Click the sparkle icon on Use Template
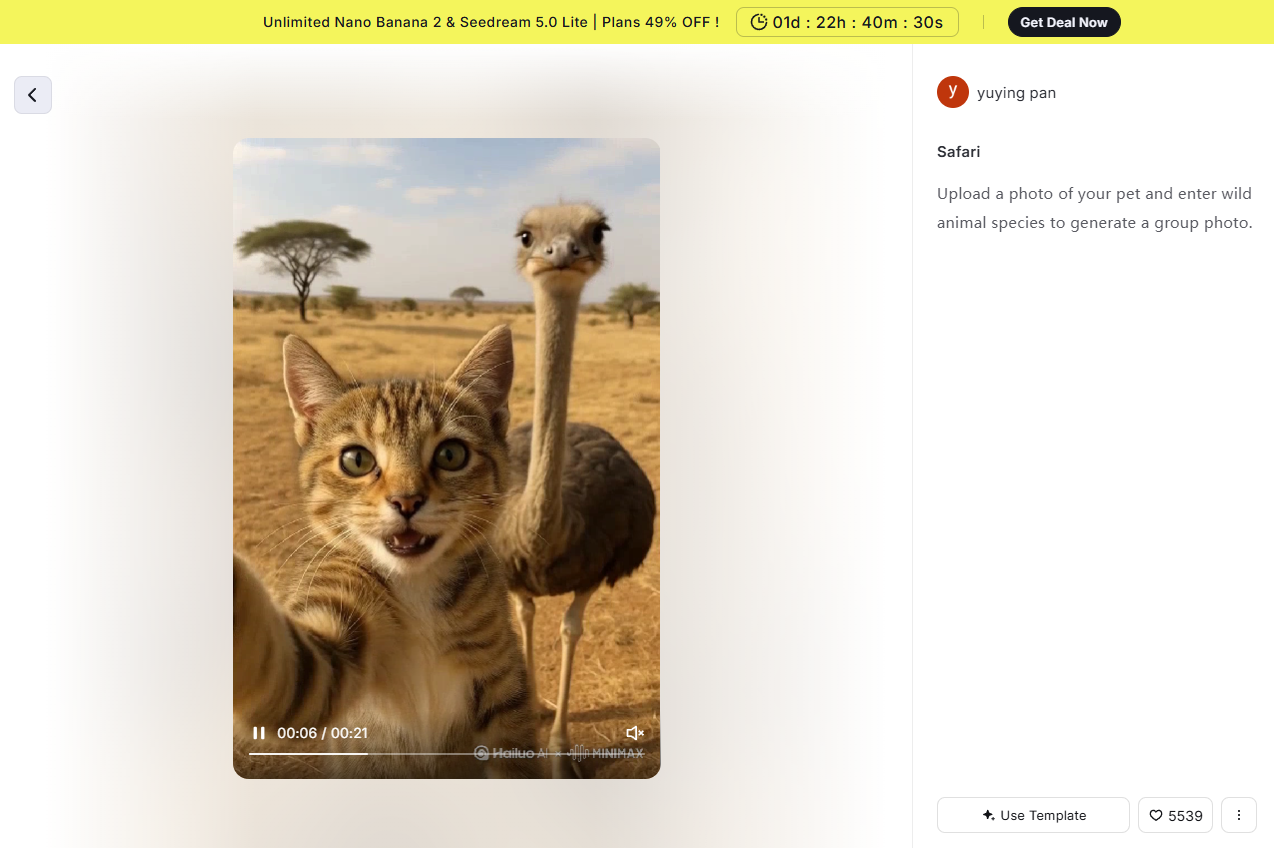 tap(986, 815)
